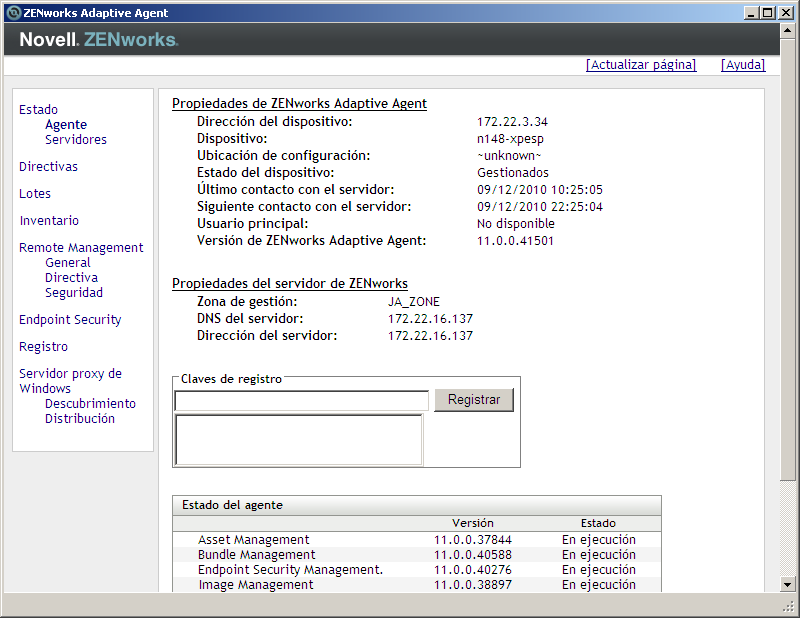Click the Actualizar página link

(641, 65)
